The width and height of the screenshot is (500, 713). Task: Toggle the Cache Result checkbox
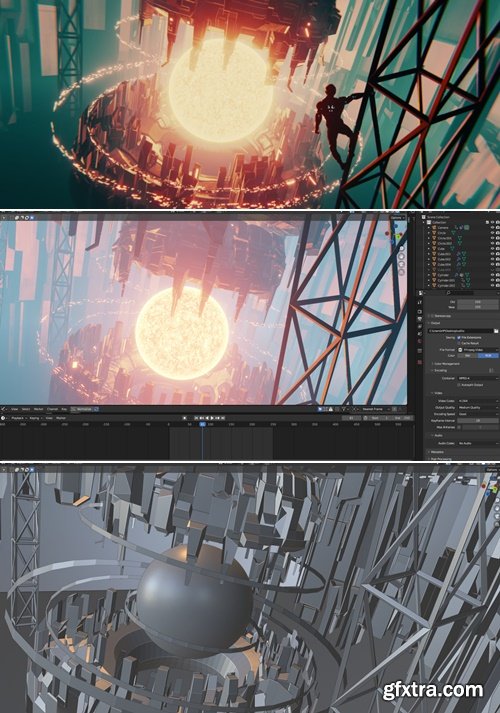coord(459,343)
